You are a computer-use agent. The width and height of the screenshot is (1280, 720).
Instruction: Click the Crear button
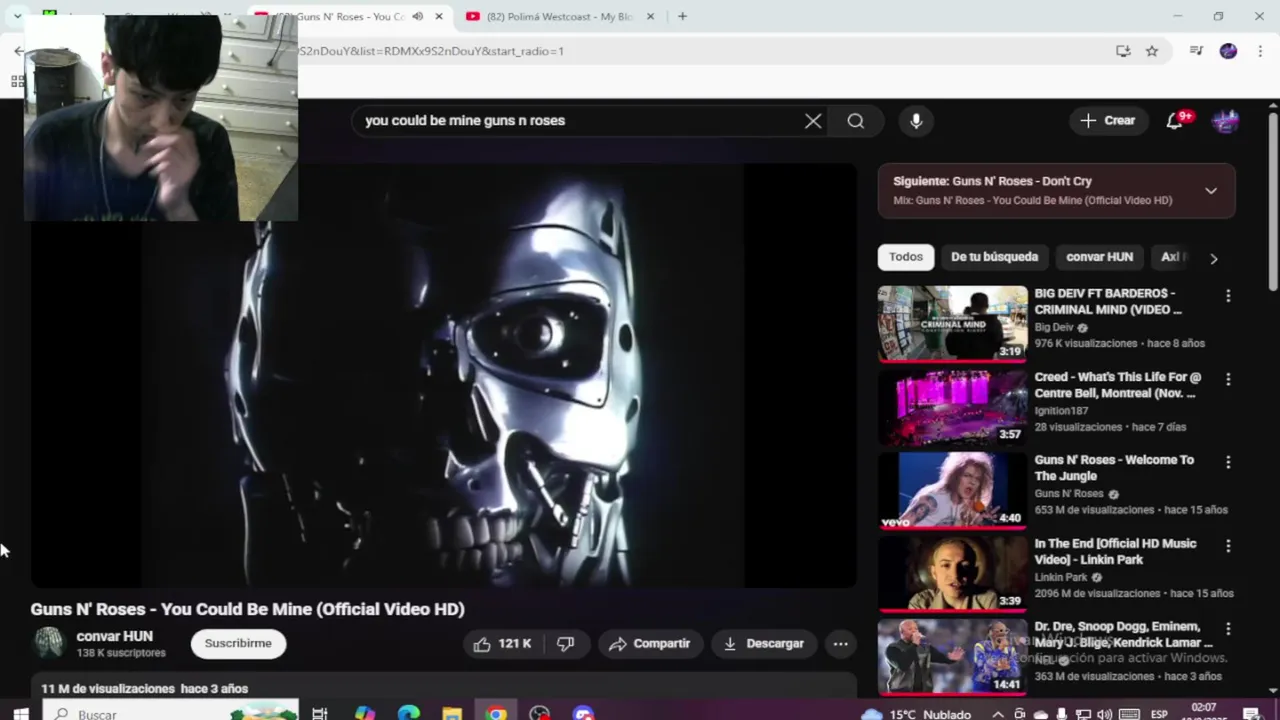coord(1108,121)
